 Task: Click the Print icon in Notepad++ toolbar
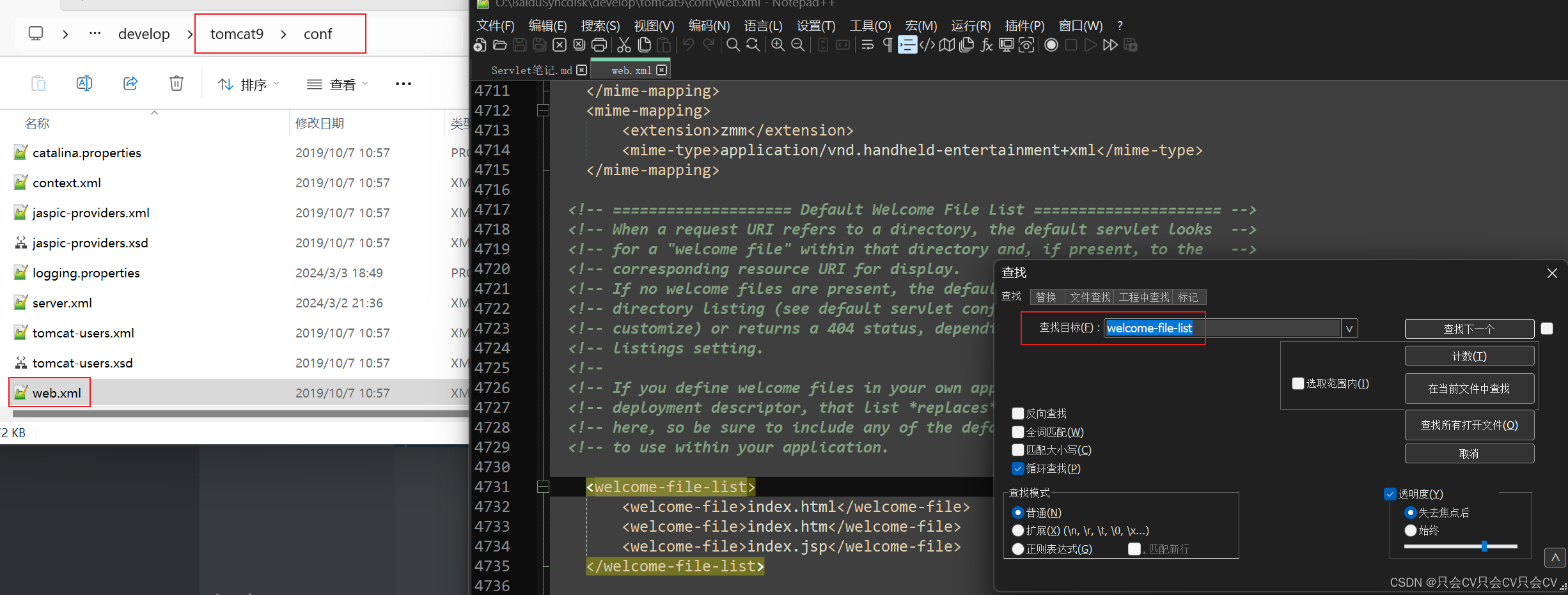pos(599,45)
